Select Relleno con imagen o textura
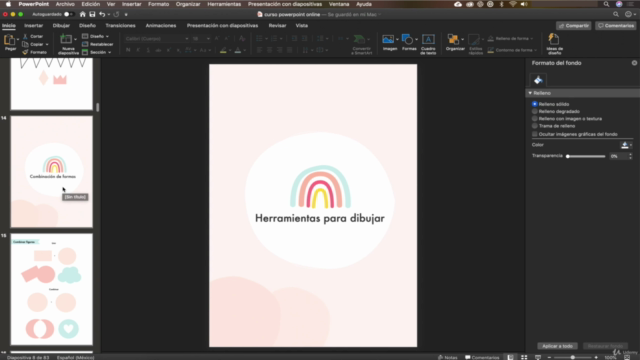The width and height of the screenshot is (640, 360). (534, 119)
